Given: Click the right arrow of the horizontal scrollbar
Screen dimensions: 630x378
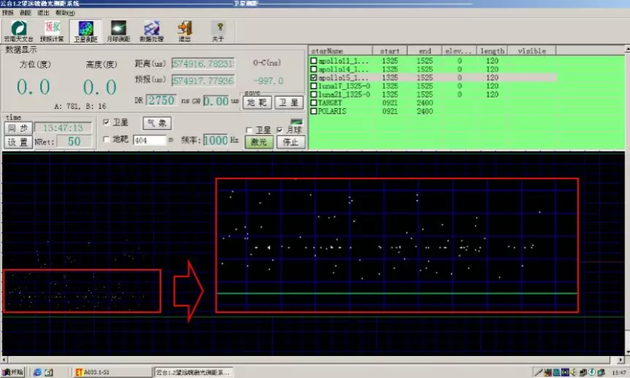Looking at the screenshot, I should coord(621,360).
